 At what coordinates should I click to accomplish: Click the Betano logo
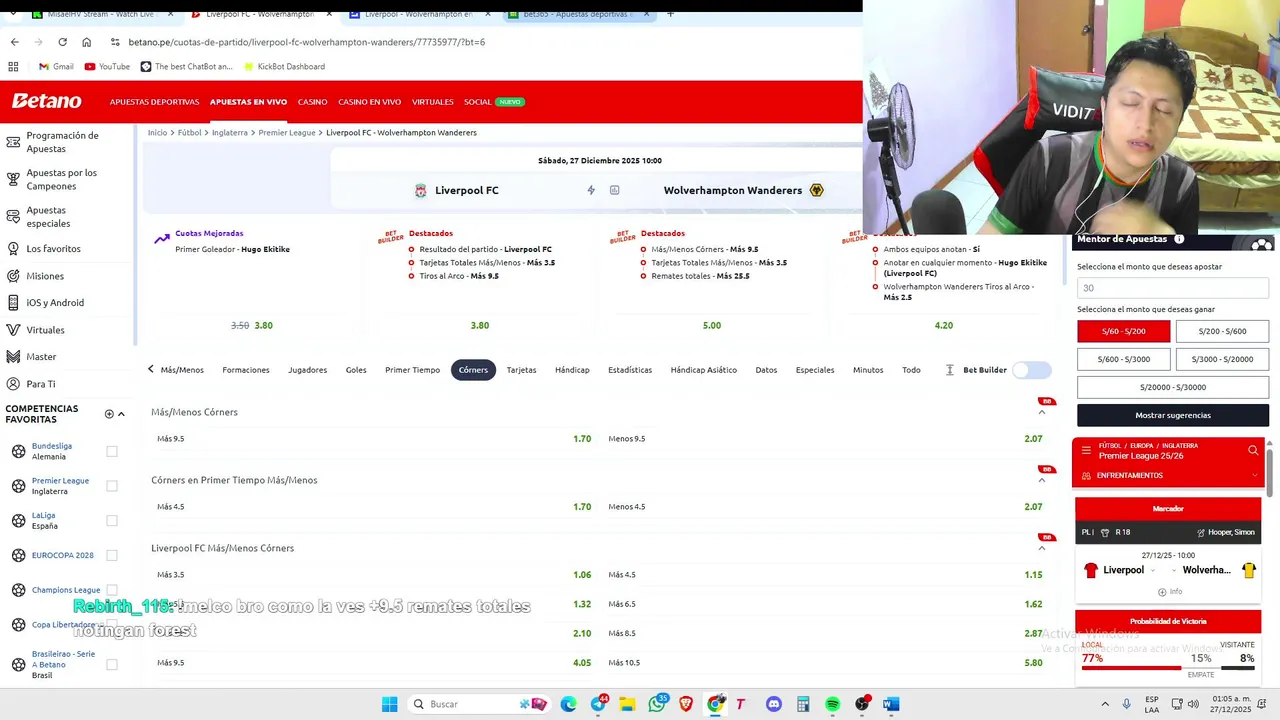pyautogui.click(x=47, y=101)
